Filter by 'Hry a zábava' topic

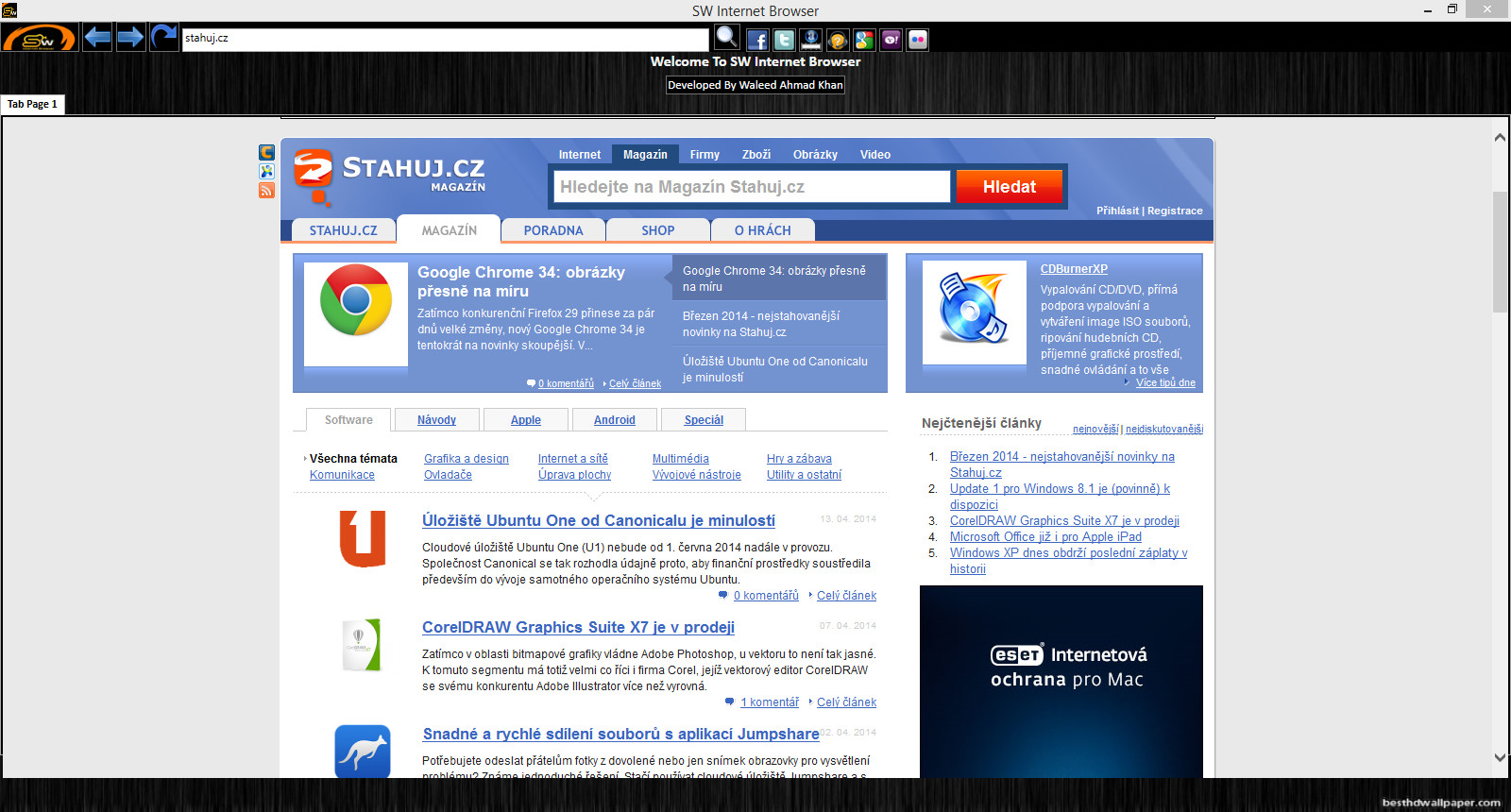coord(799,459)
